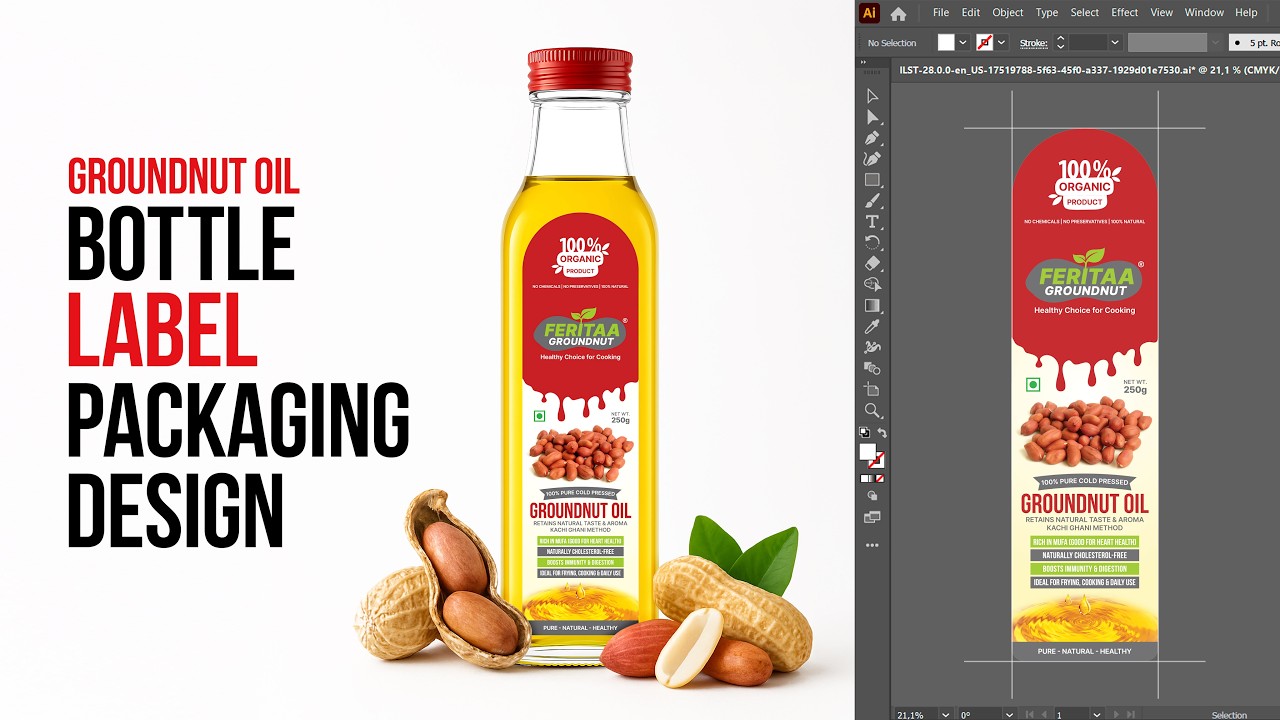Image resolution: width=1280 pixels, height=720 pixels.
Task: Click the FERITAA logo on artboard
Action: tap(1085, 278)
